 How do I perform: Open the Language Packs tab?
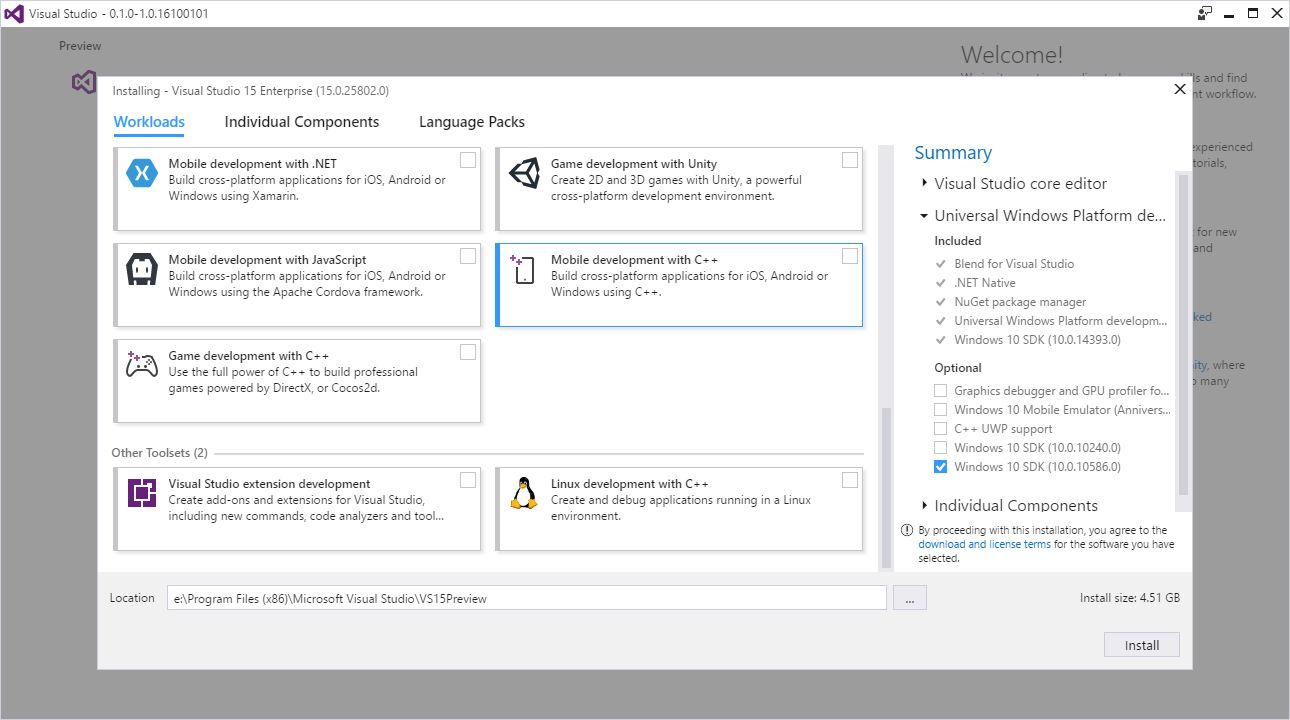(x=471, y=122)
